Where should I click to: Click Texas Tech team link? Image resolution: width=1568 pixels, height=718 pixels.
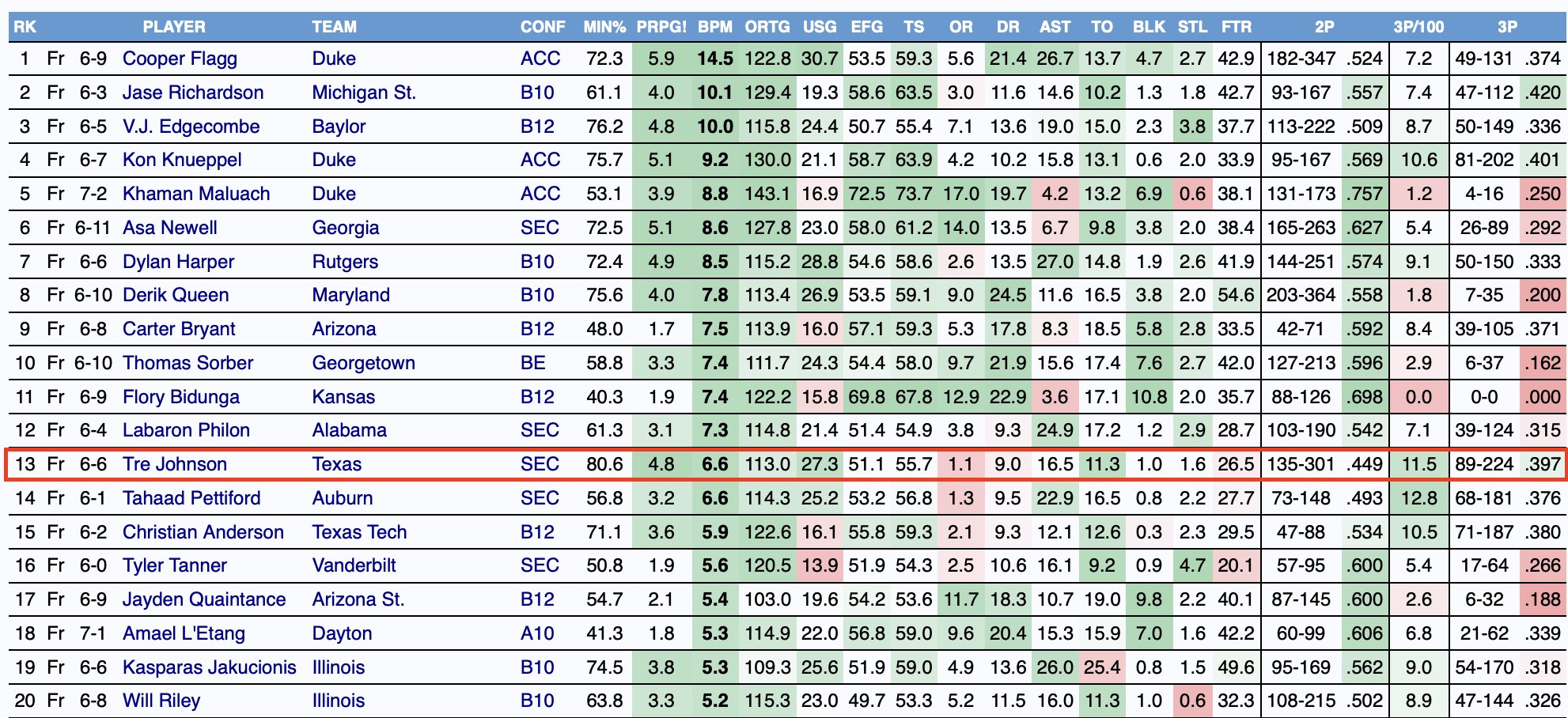[x=359, y=532]
